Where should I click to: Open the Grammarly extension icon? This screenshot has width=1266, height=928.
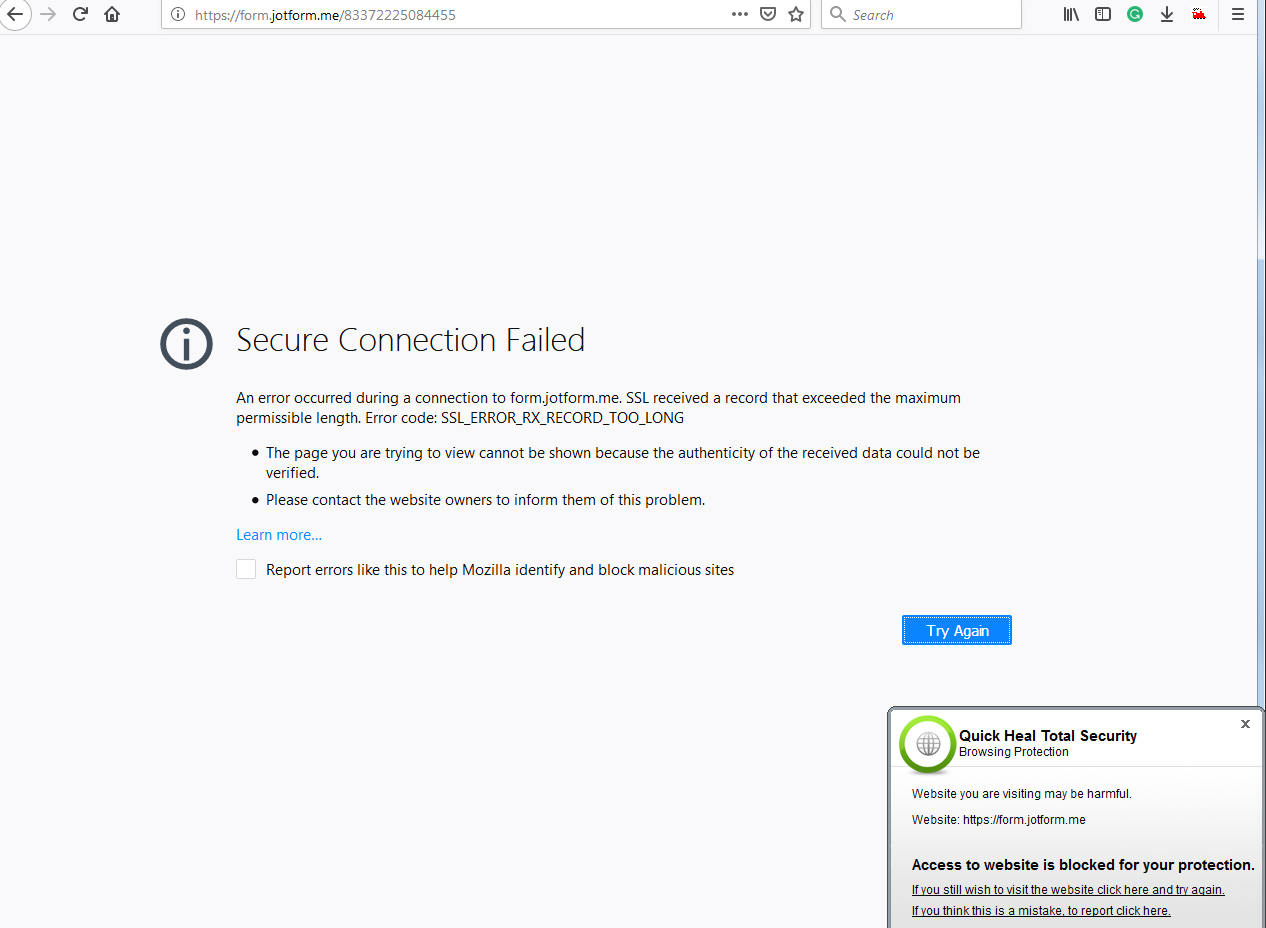pyautogui.click(x=1135, y=14)
